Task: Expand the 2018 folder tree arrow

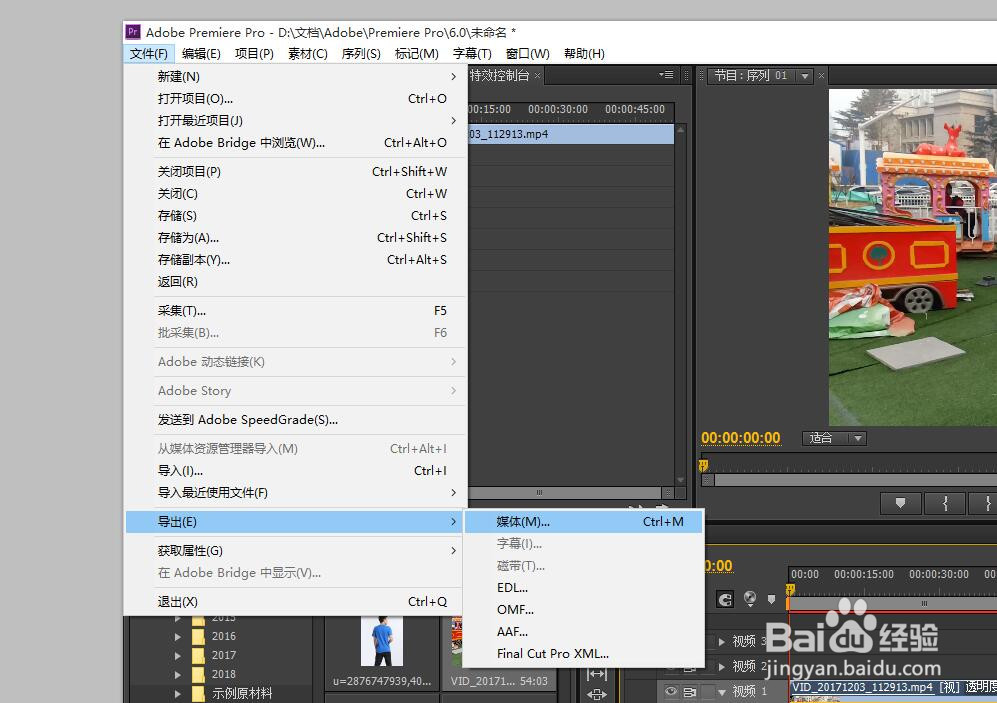Action: tap(178, 674)
